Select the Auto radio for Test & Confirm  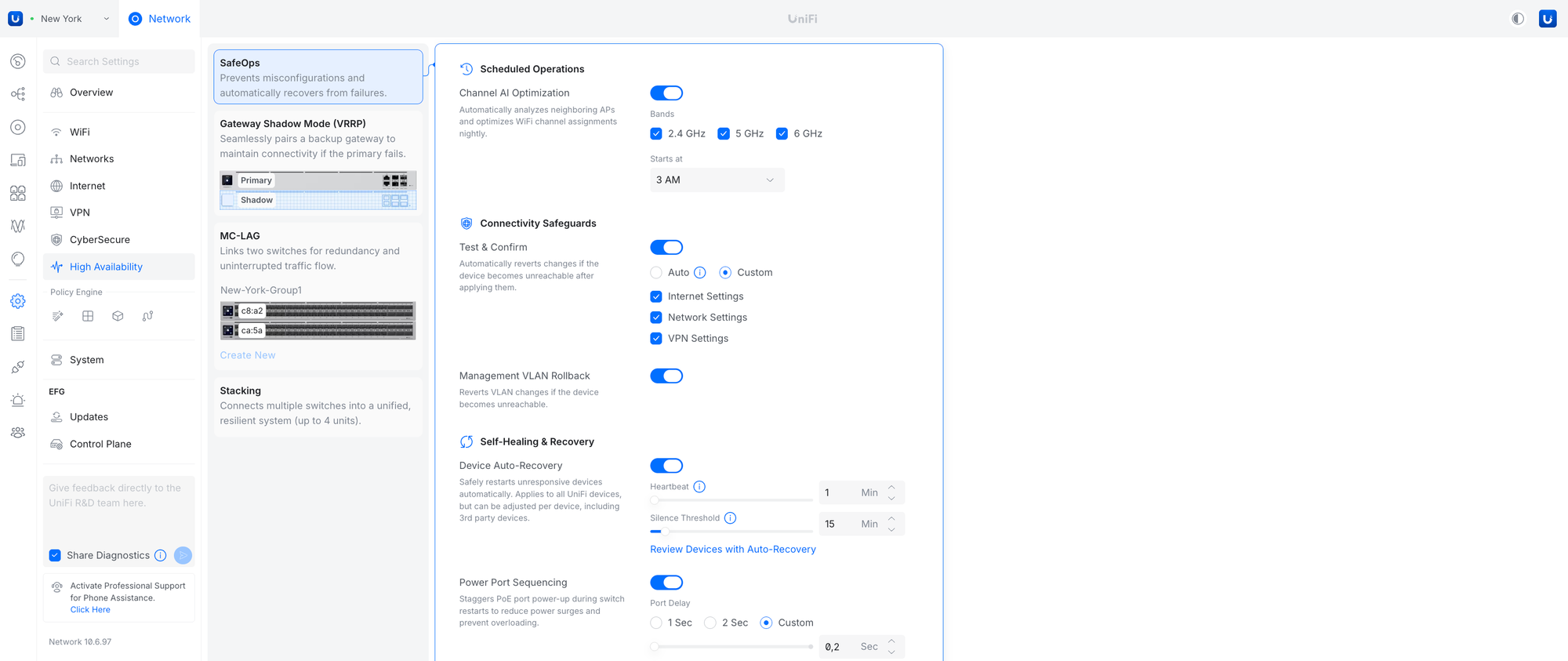click(x=656, y=273)
